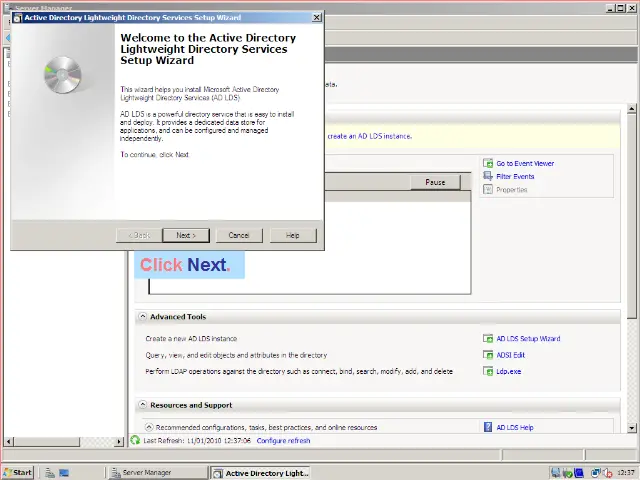Image resolution: width=640 pixels, height=480 pixels.
Task: Click the Last Refresh timestamp text
Action: click(197, 441)
